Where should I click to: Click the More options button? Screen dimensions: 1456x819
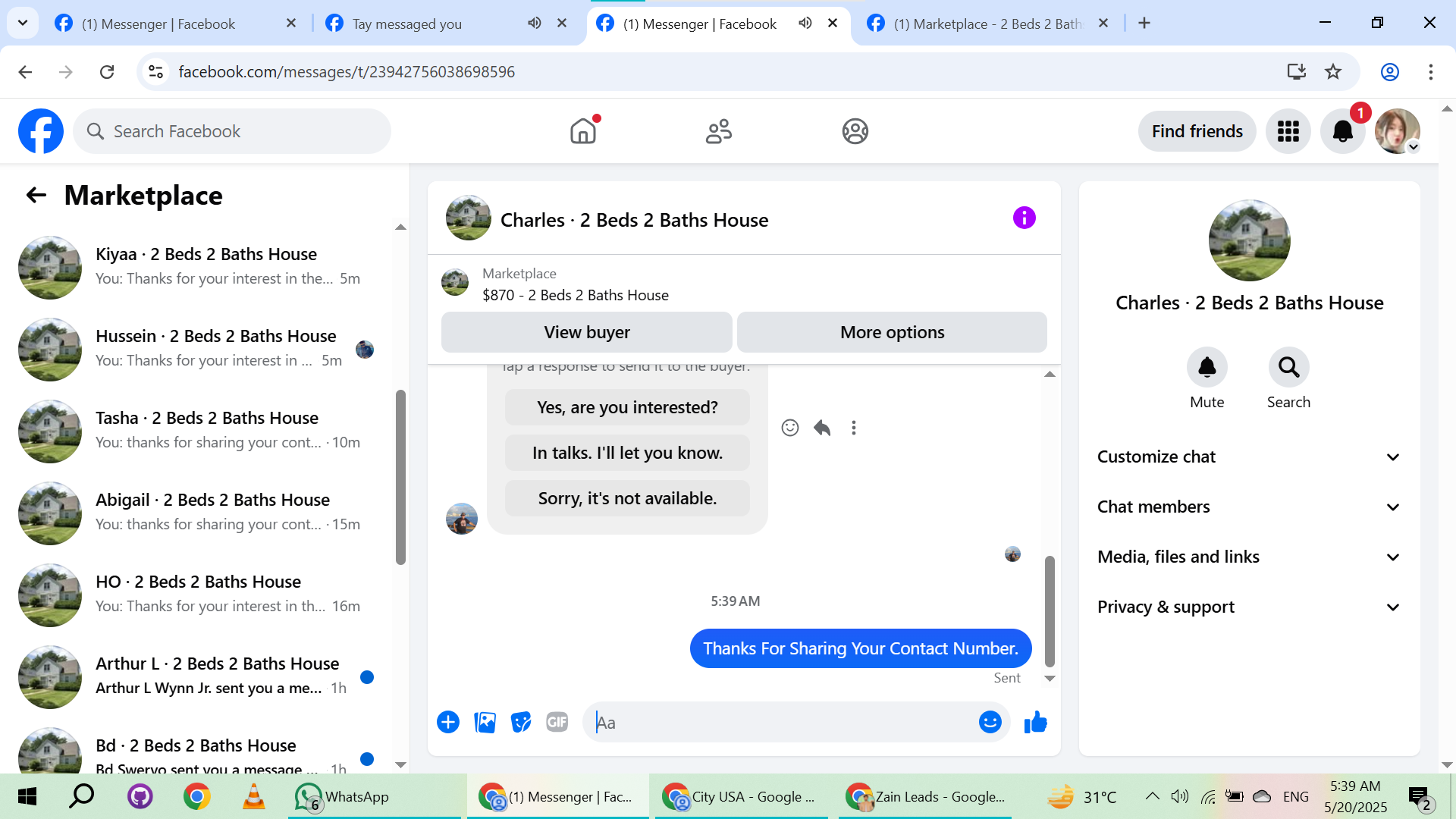click(x=892, y=332)
